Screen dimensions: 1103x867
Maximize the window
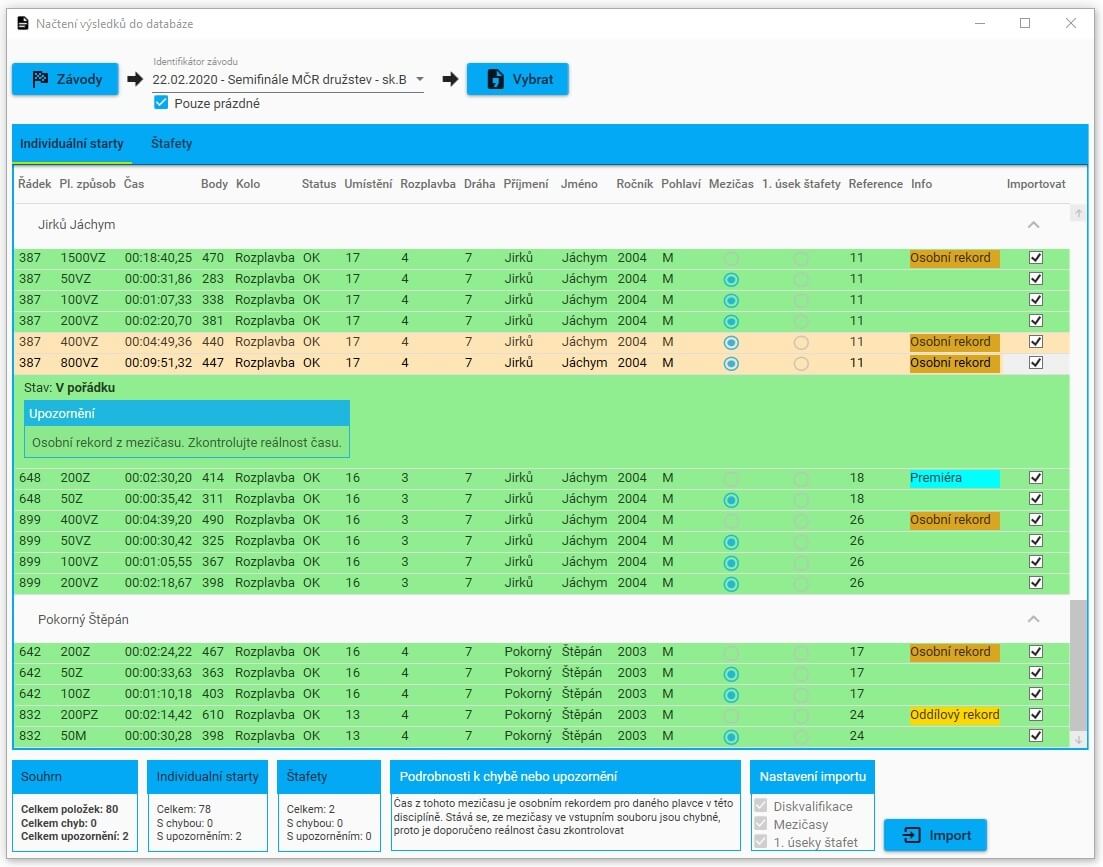point(1025,23)
